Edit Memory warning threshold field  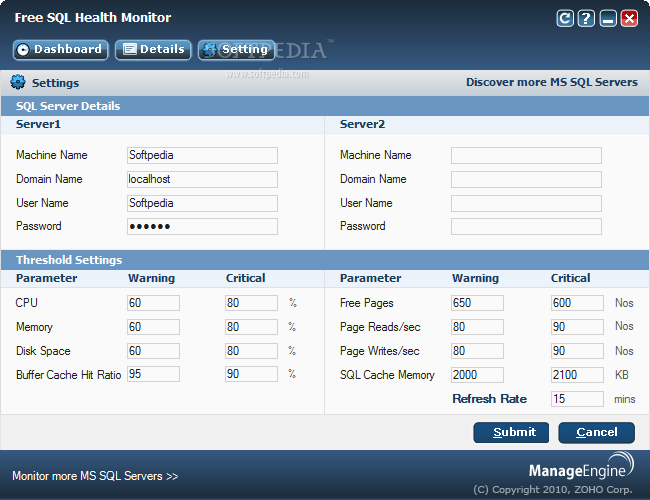(x=153, y=327)
